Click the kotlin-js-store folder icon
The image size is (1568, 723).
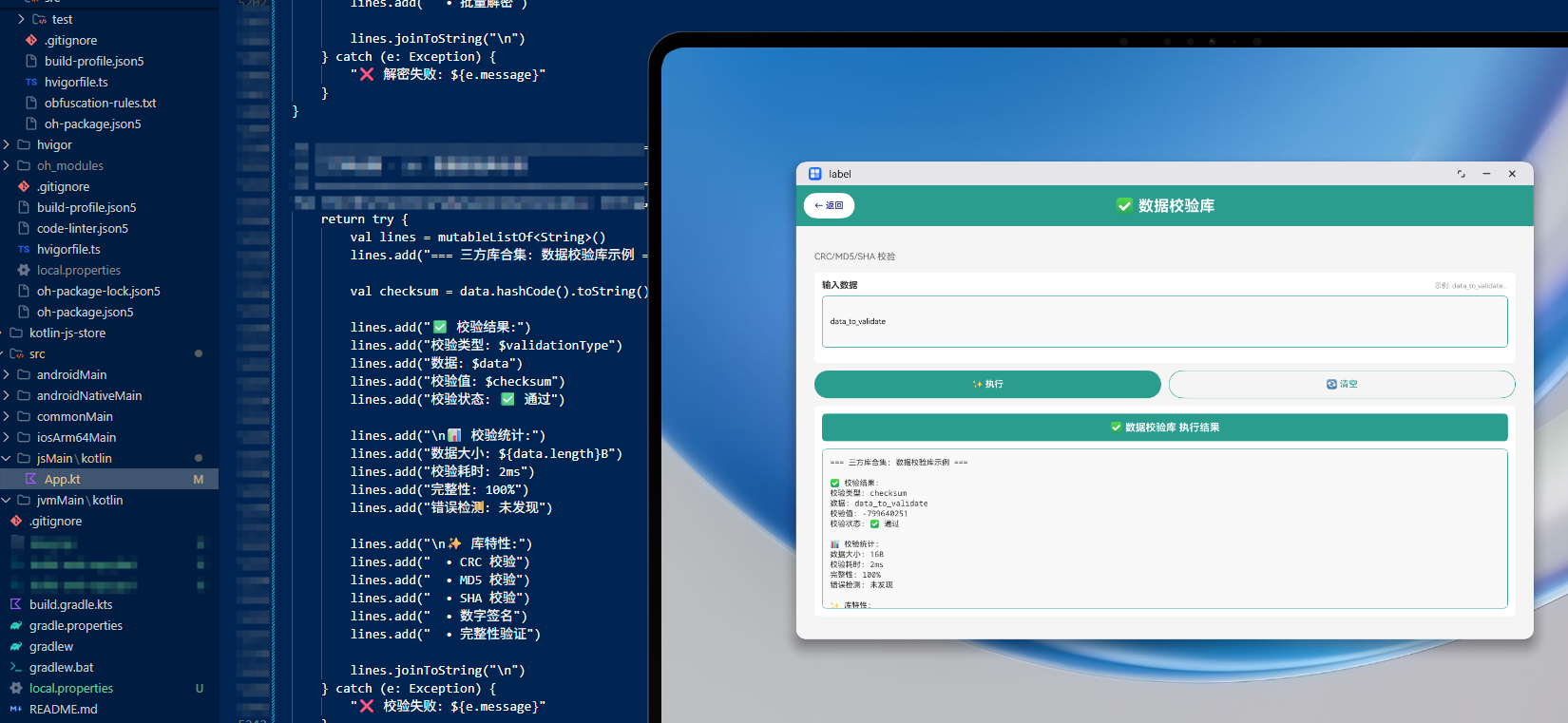(16, 333)
